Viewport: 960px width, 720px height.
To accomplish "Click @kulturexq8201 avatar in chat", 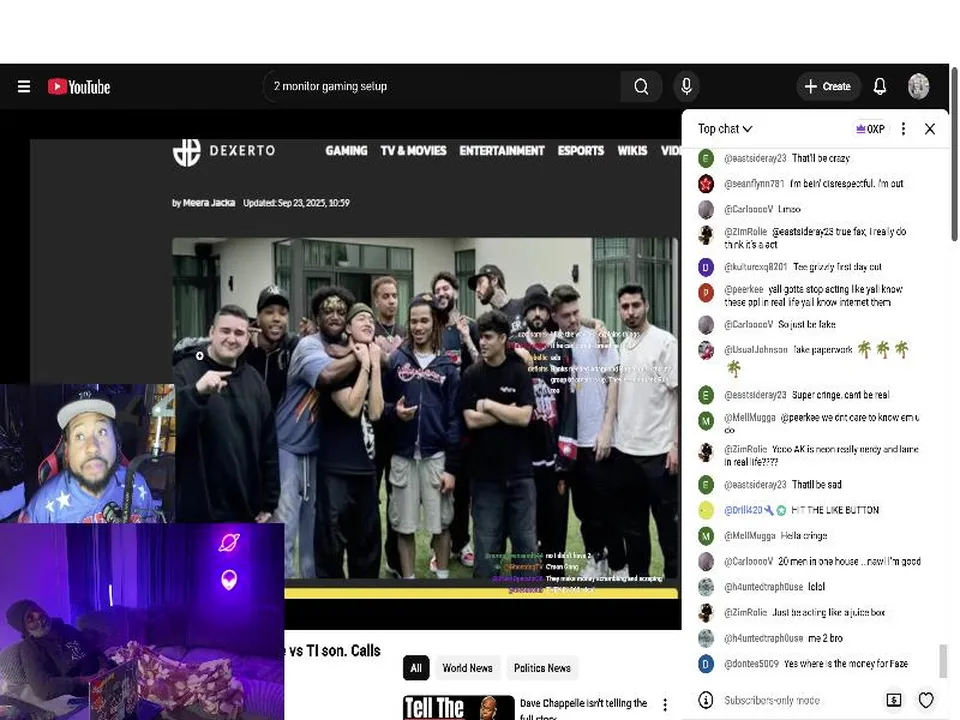I will click(706, 267).
